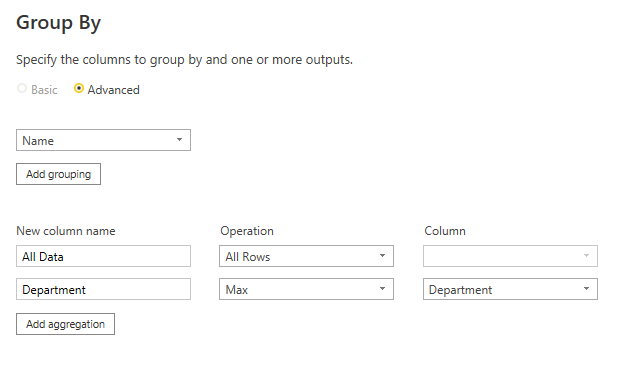Click the All Data column name field
Screen dimensions: 632x374
pos(103,256)
